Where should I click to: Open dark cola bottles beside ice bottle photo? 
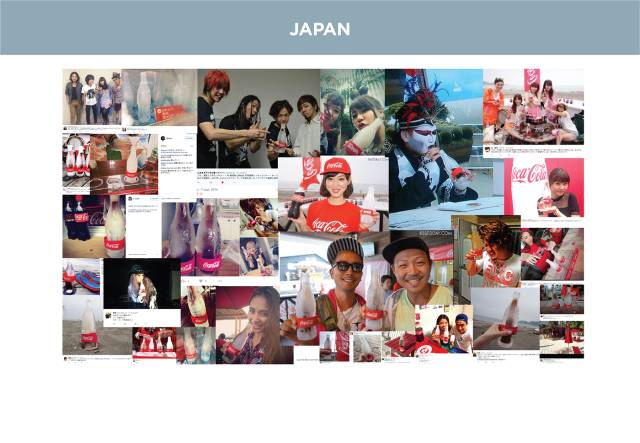pyautogui.click(x=94, y=227)
